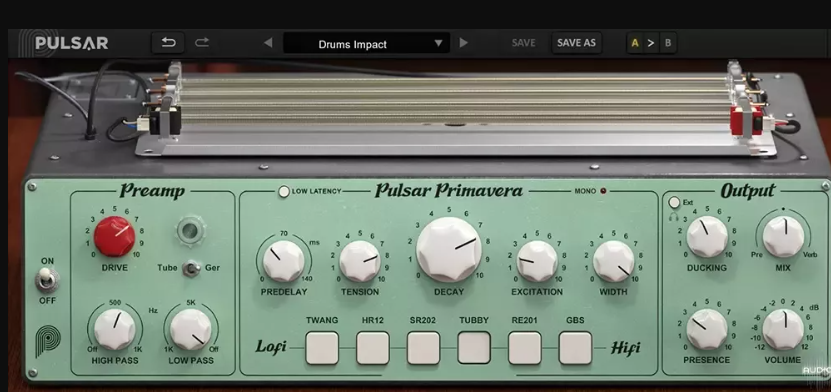Select the GBS spring type button

point(575,348)
